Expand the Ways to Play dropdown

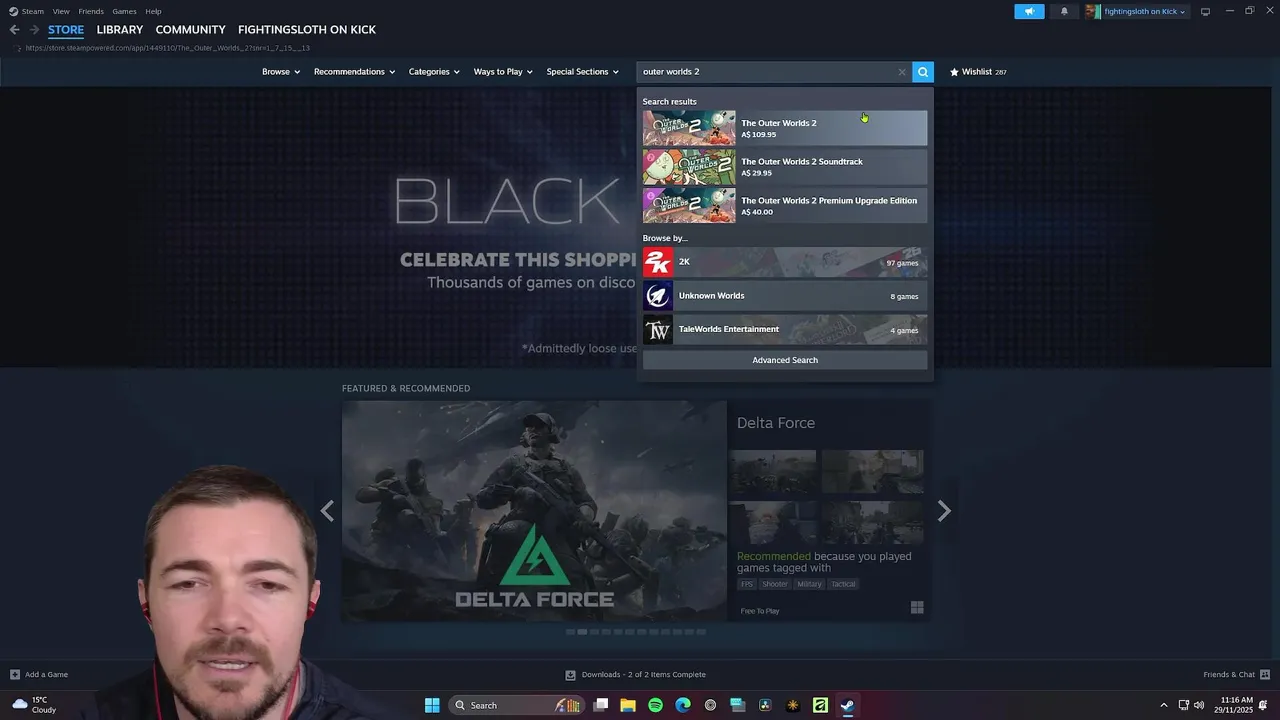pos(503,72)
